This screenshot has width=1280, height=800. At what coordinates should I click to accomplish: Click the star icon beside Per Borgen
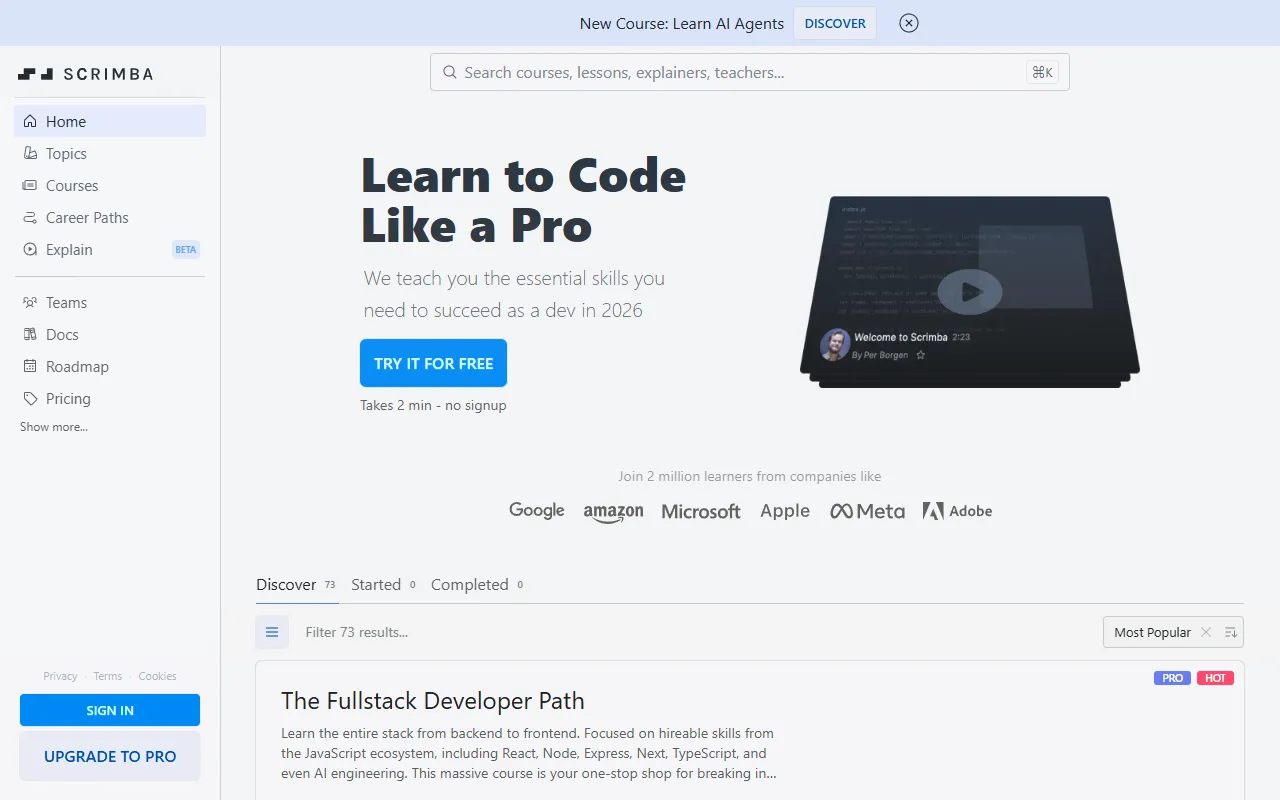pyautogui.click(x=921, y=355)
